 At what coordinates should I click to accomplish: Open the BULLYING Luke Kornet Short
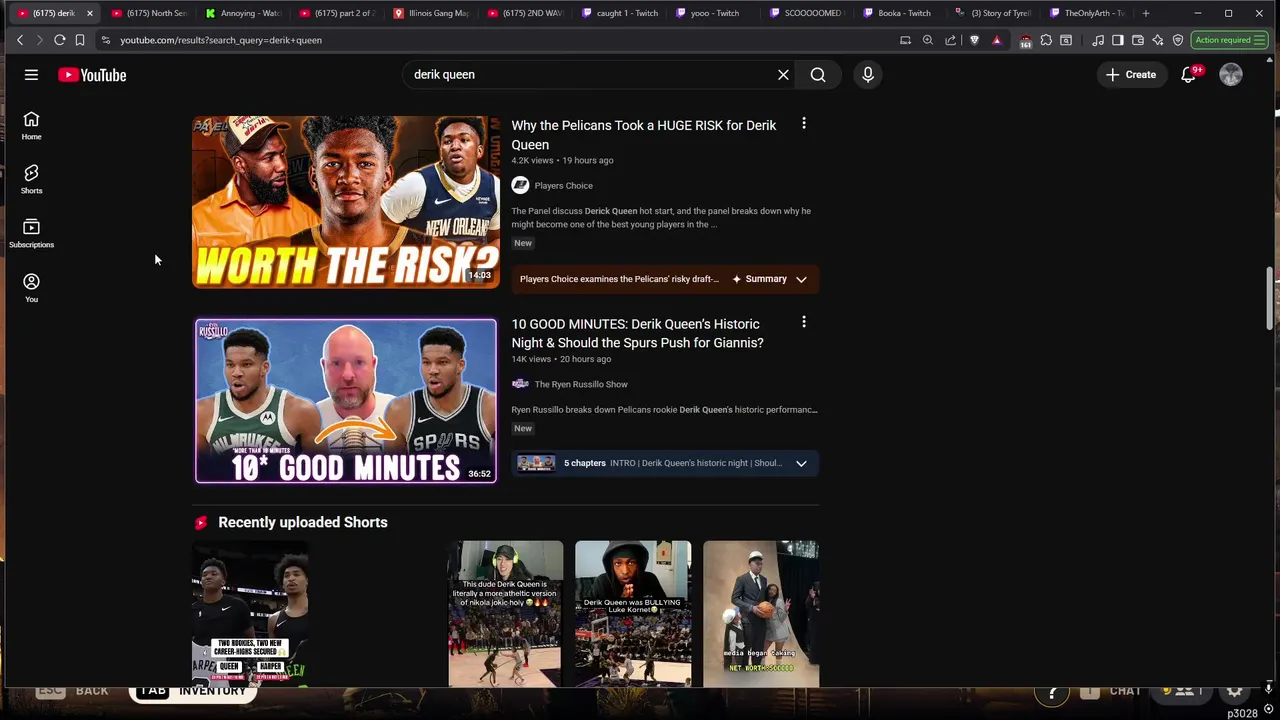[633, 614]
